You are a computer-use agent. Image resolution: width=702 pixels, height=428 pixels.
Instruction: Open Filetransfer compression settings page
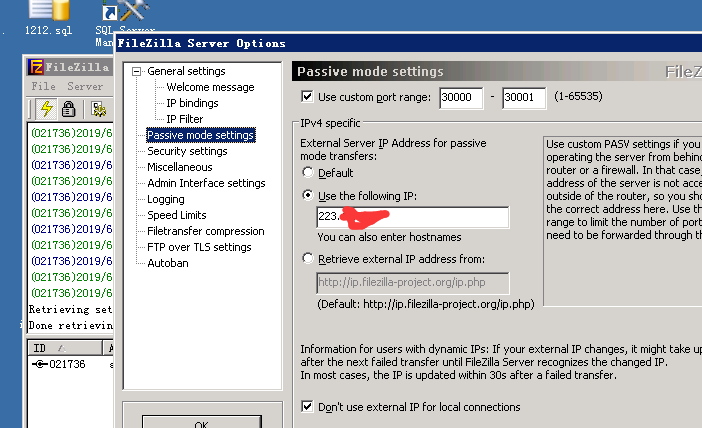(x=205, y=231)
